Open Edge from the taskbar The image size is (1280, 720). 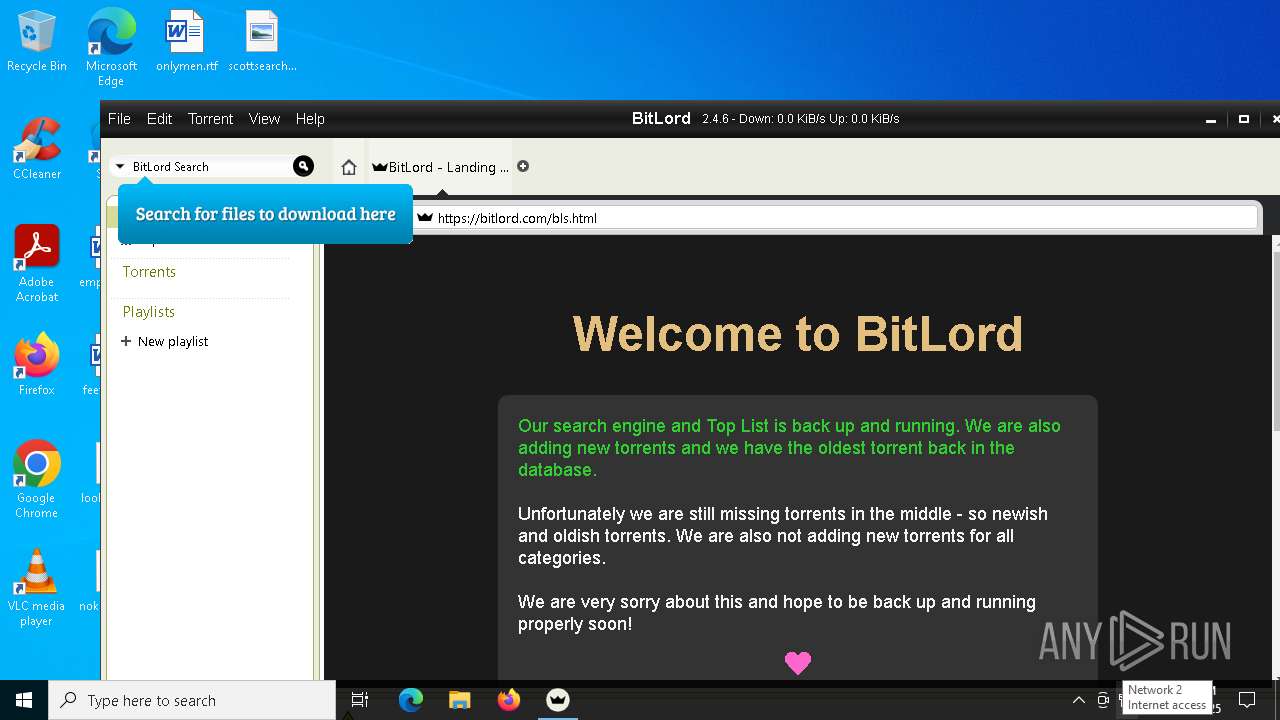(x=411, y=700)
